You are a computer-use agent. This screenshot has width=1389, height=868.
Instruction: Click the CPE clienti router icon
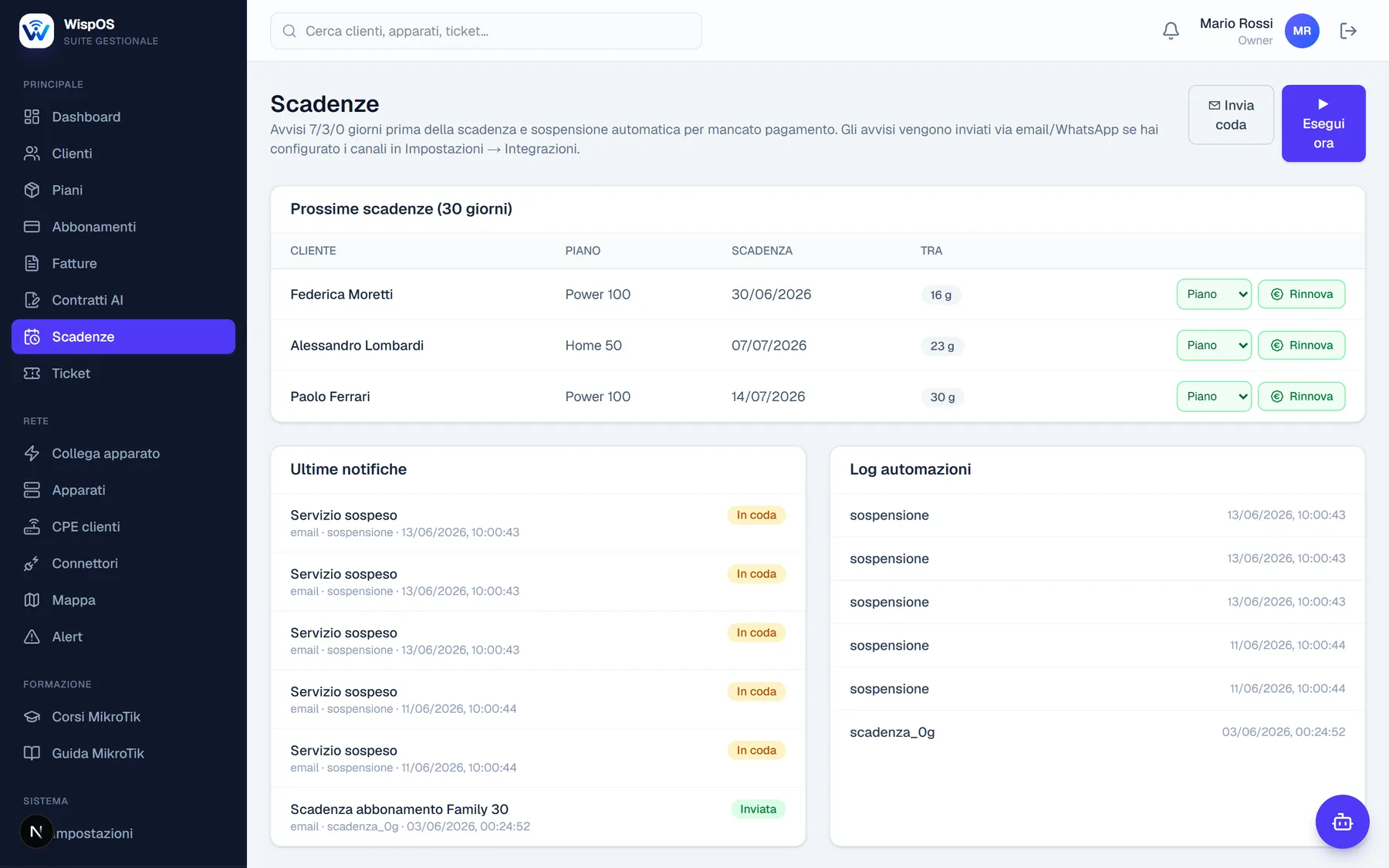pyautogui.click(x=32, y=527)
